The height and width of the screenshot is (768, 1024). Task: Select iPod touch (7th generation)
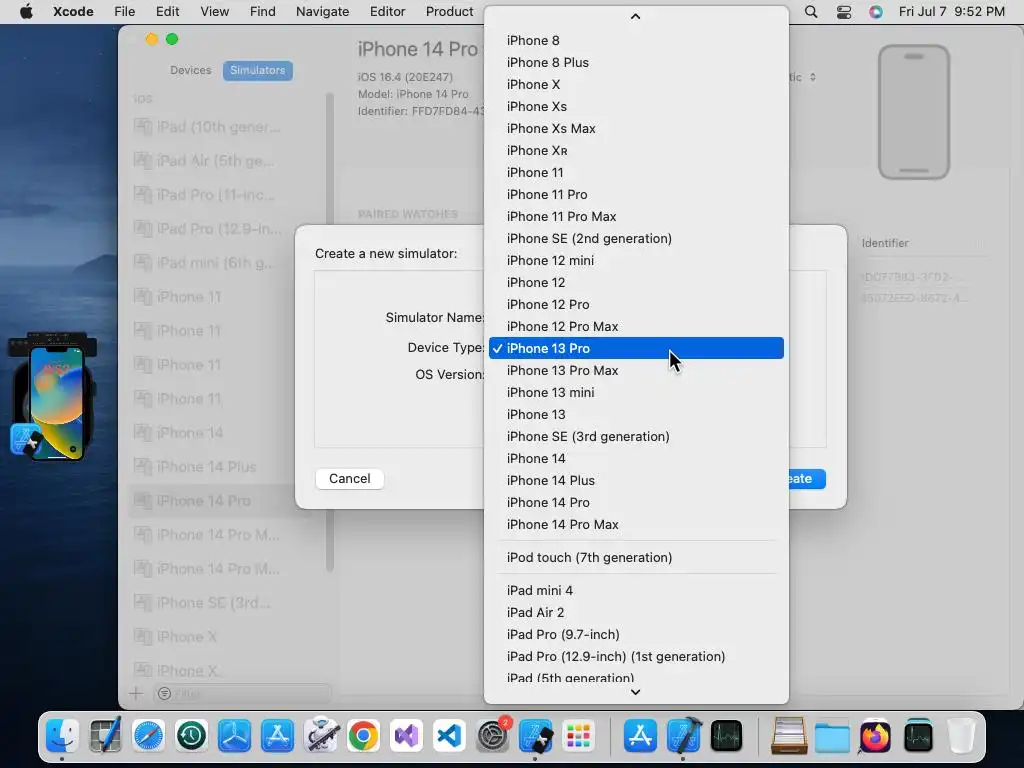pos(636,558)
